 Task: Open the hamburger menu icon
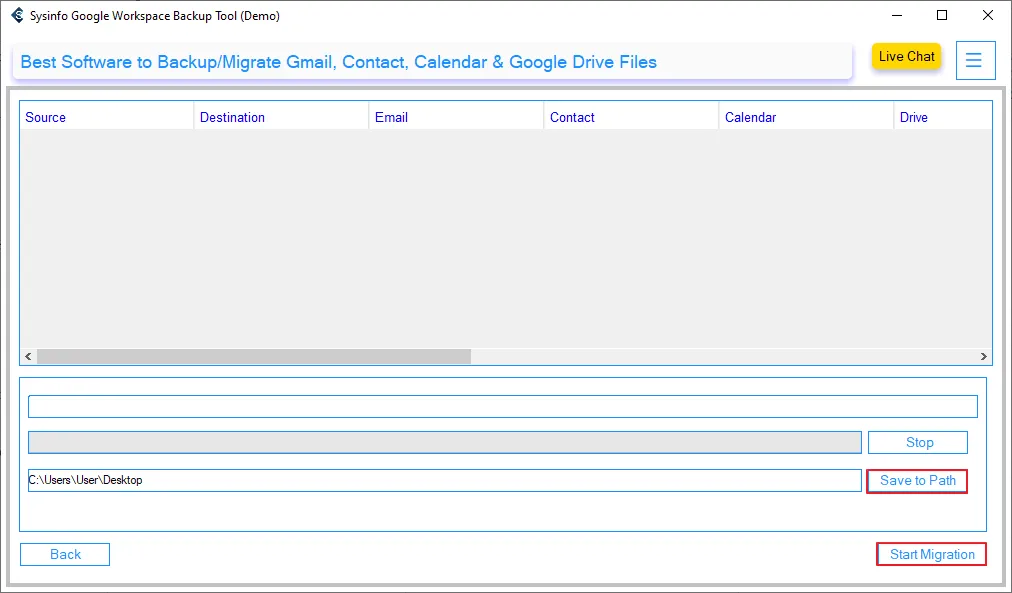click(974, 61)
